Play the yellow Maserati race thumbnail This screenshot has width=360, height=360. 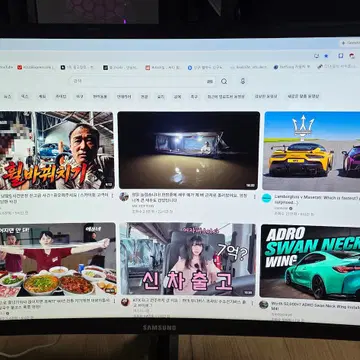point(312,151)
